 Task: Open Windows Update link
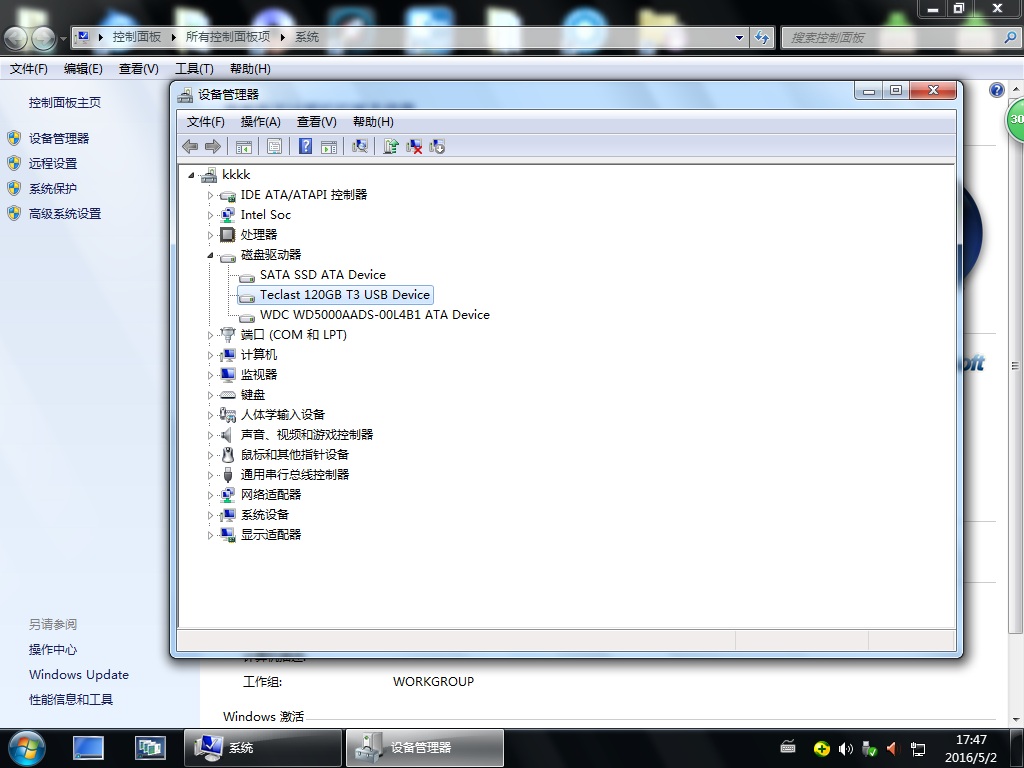[79, 675]
